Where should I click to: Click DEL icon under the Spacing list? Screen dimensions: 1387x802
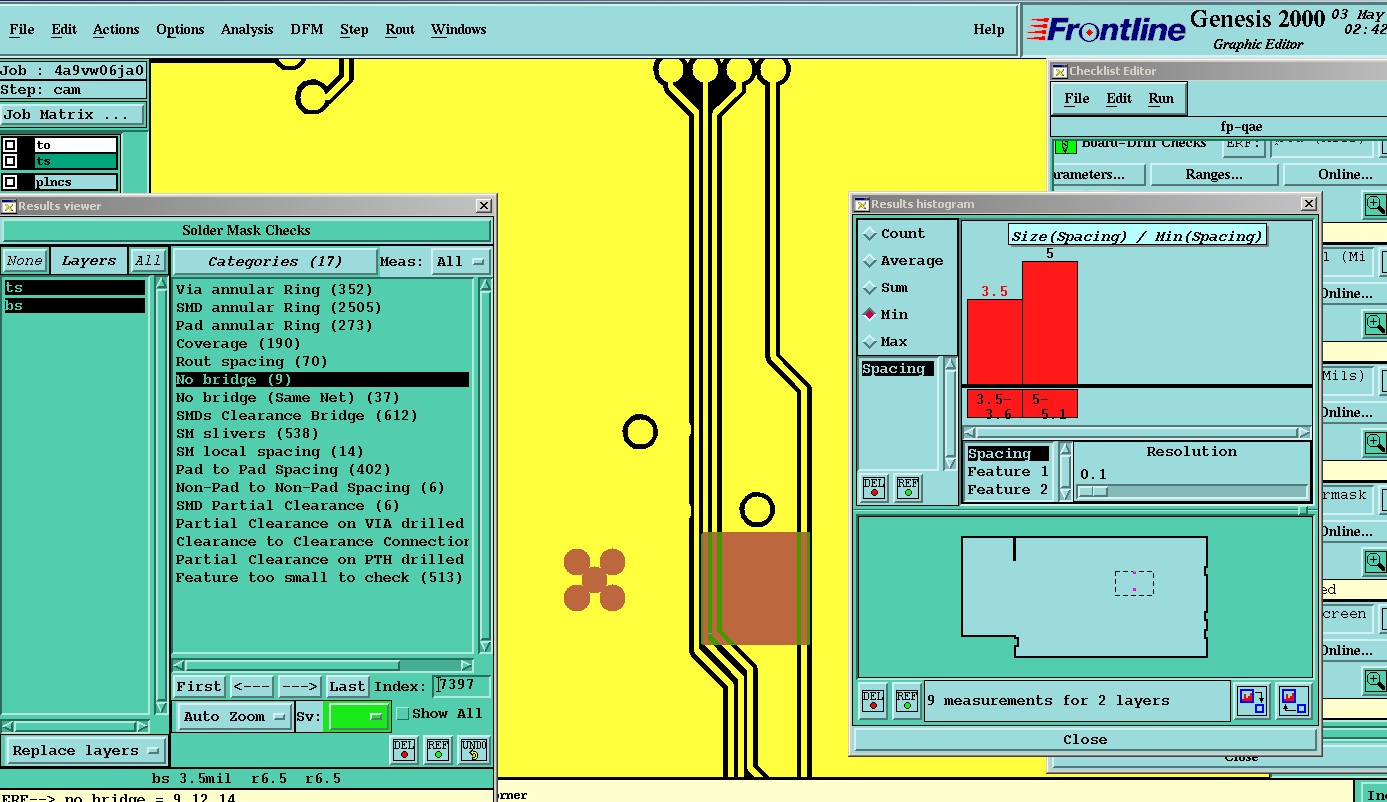click(x=874, y=488)
